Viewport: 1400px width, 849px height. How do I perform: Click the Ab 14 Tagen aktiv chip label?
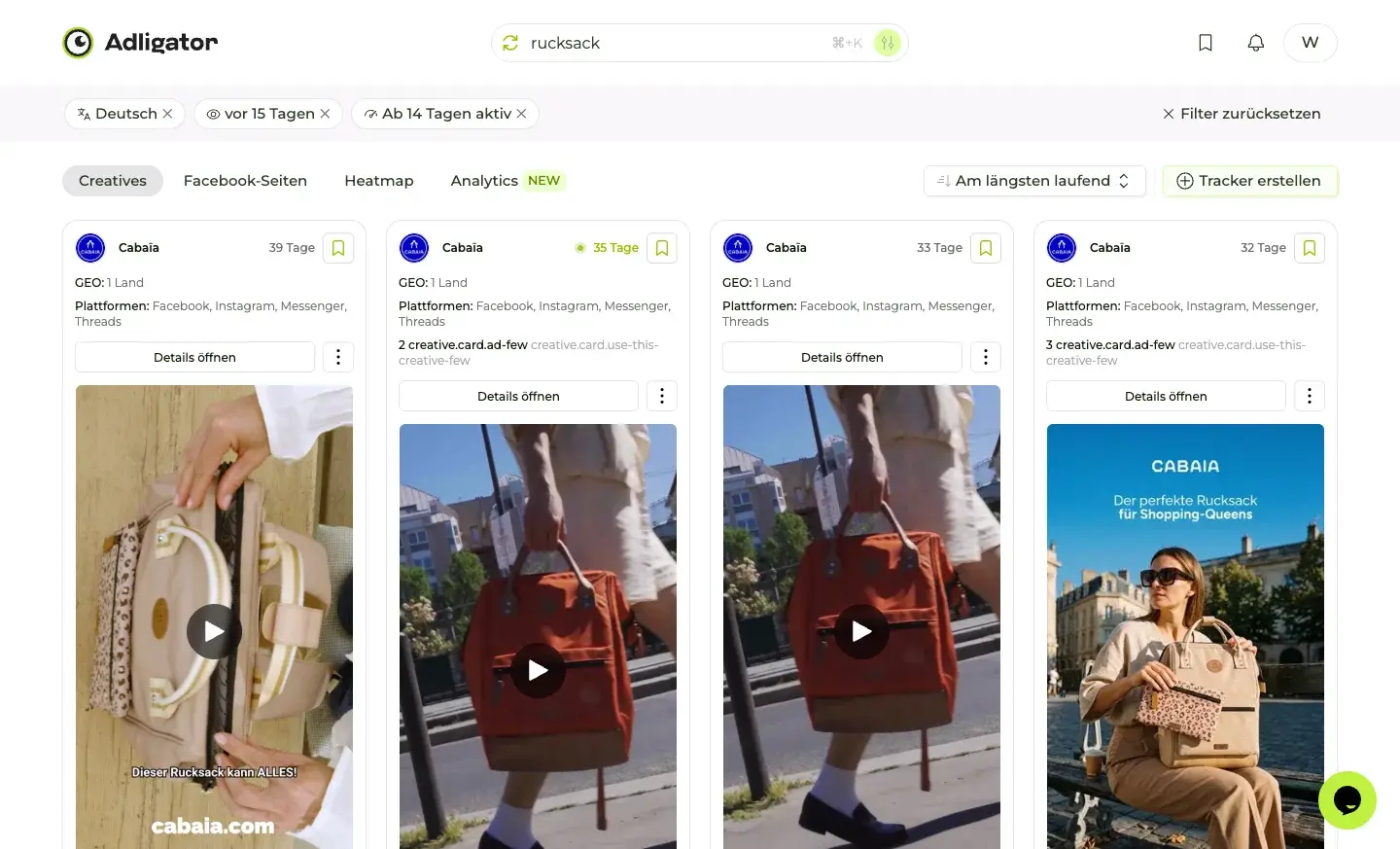point(446,114)
